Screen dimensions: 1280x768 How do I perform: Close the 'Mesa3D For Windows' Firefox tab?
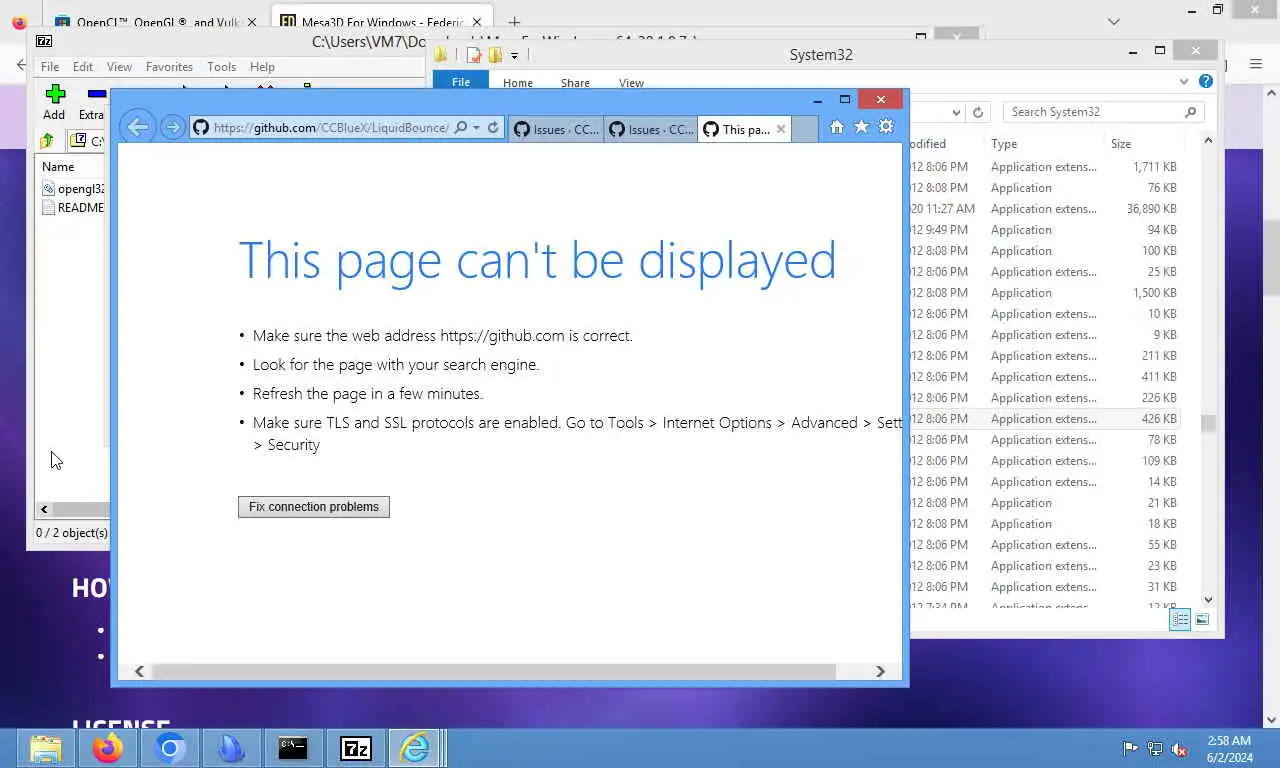tap(476, 22)
